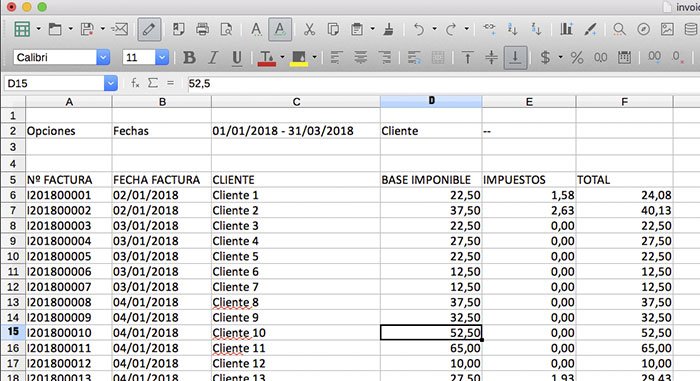Click the Undo arrow icon
Viewport: 700px width, 381px height.
pyautogui.click(x=418, y=29)
